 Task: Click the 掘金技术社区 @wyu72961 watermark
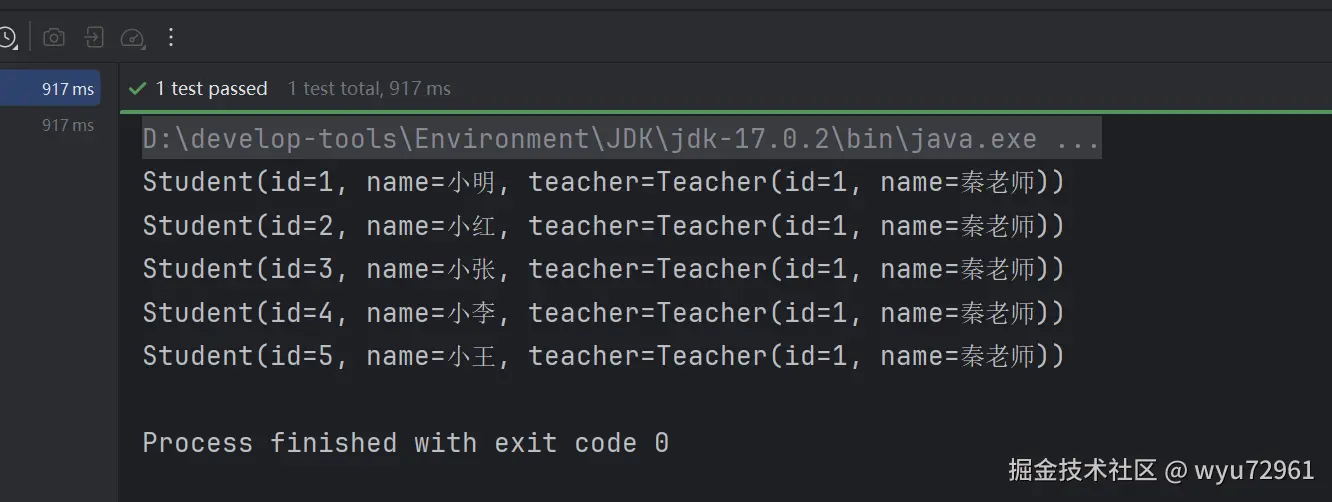click(1160, 470)
